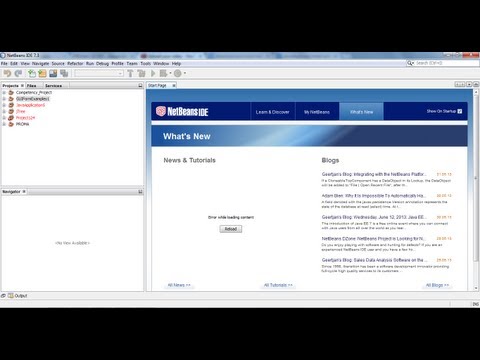The image size is (480, 360).
Task: Open the NetBeans DZone blog post link
Action: click(x=374, y=239)
